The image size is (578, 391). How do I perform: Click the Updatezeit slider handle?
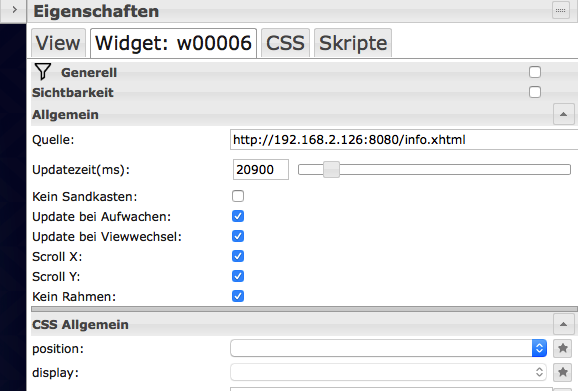(x=331, y=170)
